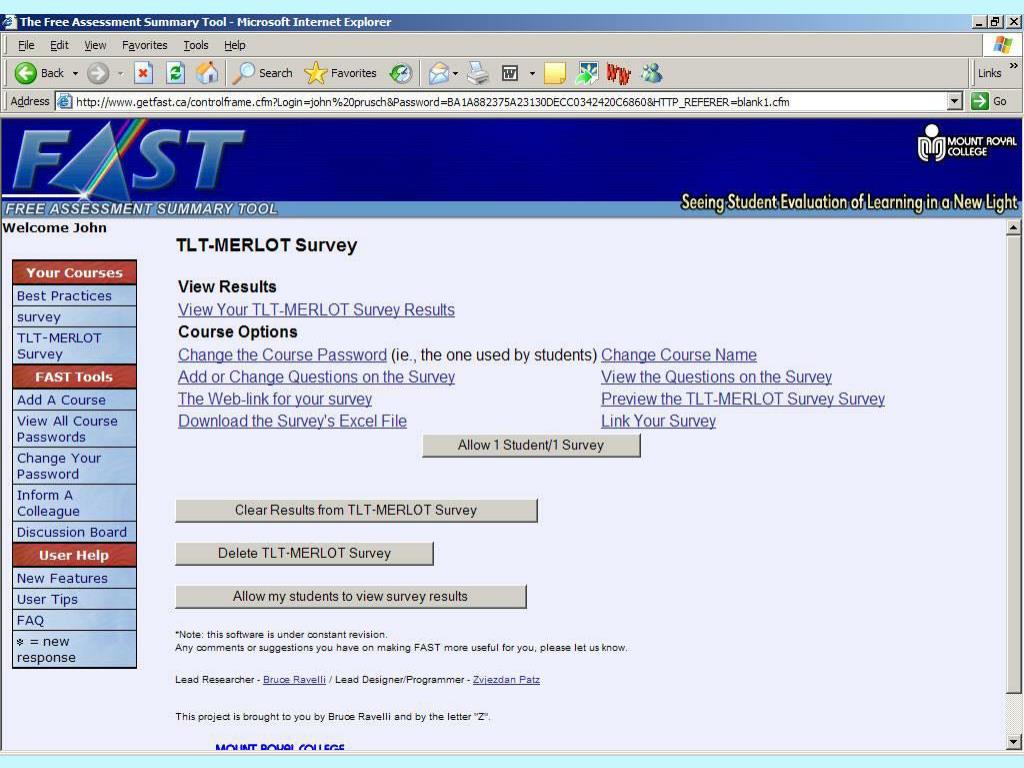This screenshot has width=1024, height=768.
Task: Open the Change Course Name link
Action: [679, 355]
